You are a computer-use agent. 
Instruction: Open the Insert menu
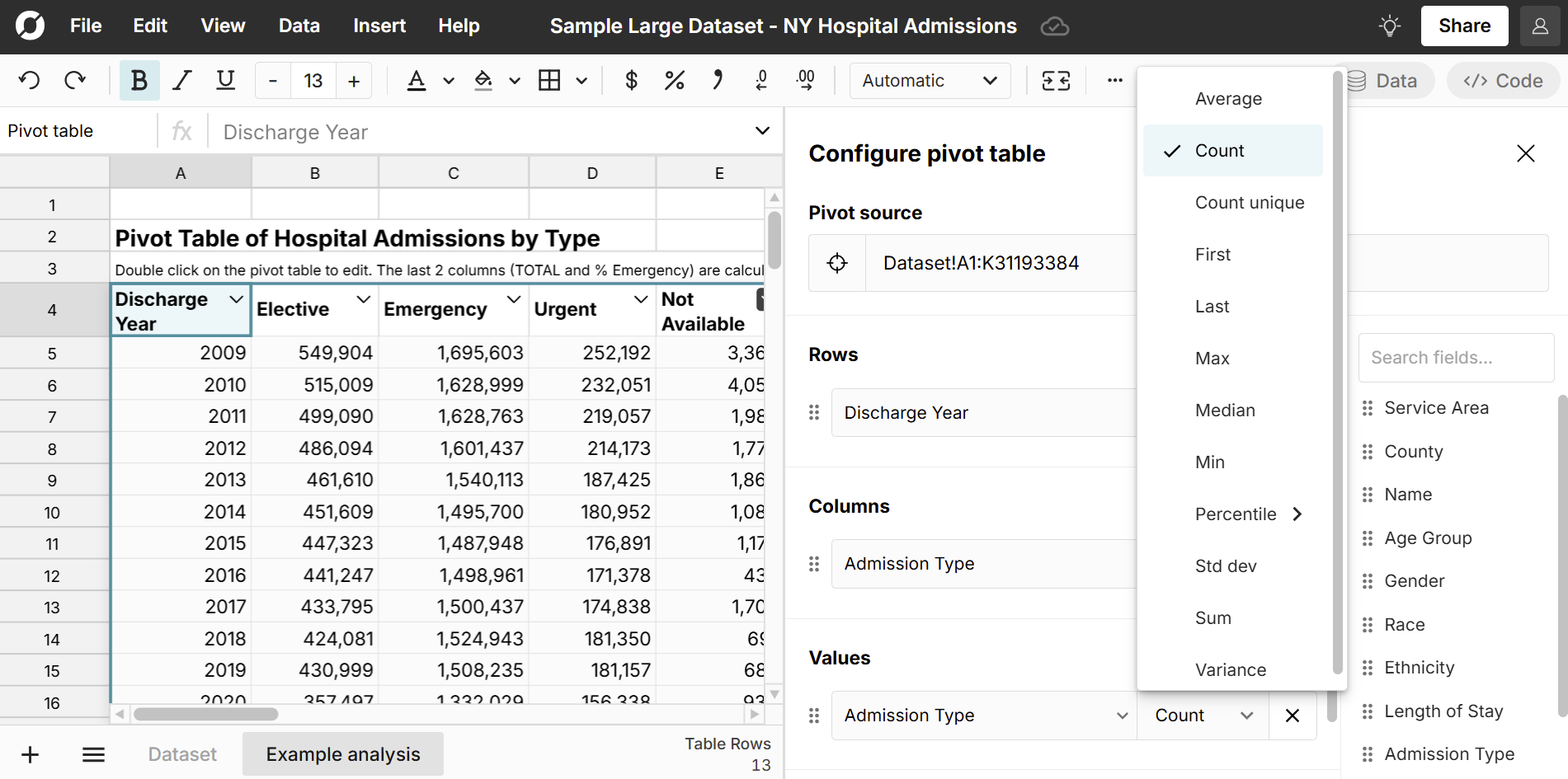[379, 26]
